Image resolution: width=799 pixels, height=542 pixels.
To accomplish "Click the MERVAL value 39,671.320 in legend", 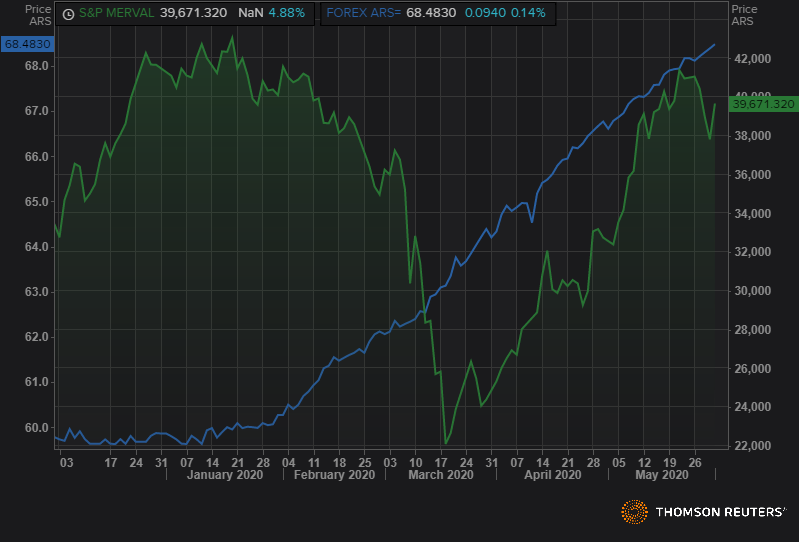I will coord(194,13).
